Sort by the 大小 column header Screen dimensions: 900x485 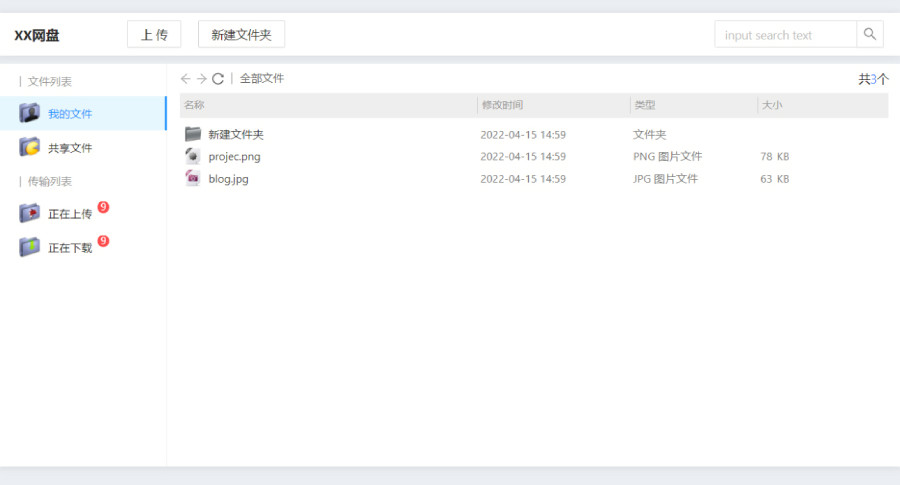[x=772, y=105]
